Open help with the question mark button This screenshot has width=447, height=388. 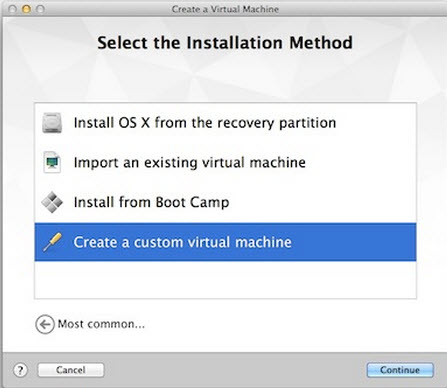click(20, 370)
